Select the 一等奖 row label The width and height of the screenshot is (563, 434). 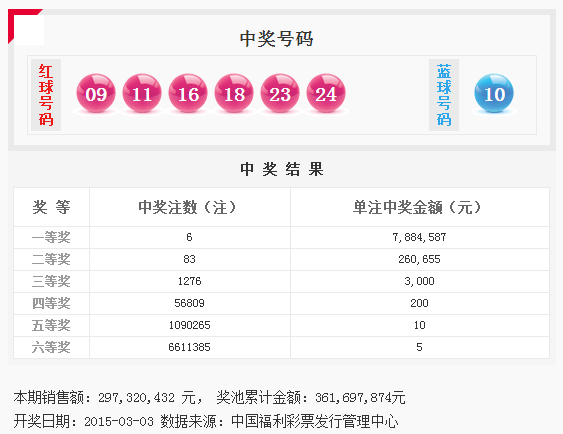(x=51, y=237)
